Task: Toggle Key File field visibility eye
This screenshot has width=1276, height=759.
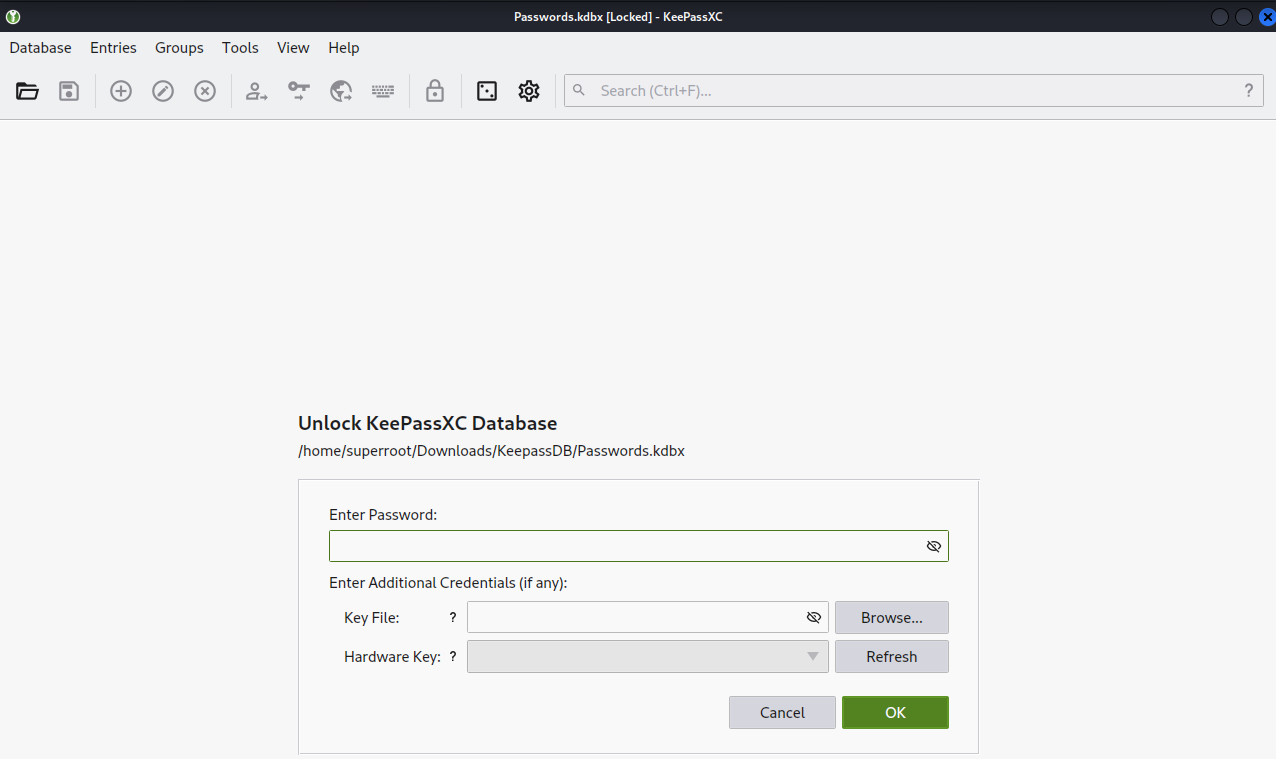Action: coord(814,618)
